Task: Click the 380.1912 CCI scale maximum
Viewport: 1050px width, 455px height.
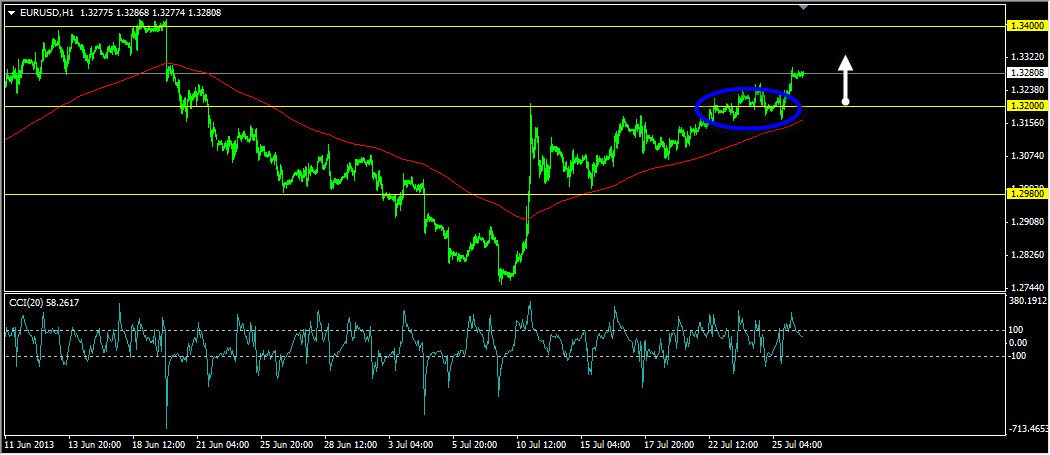Action: tap(1029, 302)
